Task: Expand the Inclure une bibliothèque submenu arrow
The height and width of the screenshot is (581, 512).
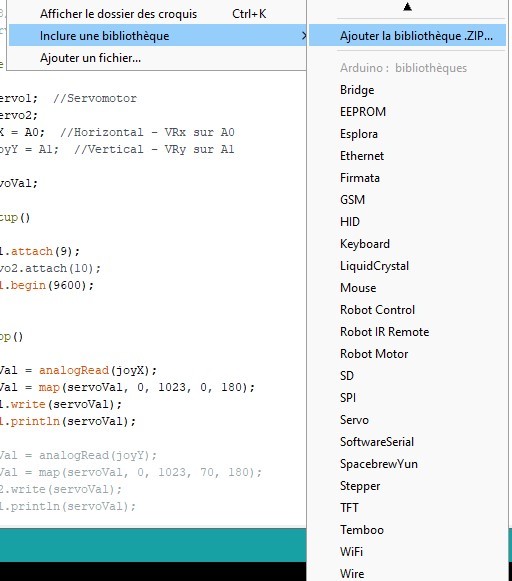Action: click(x=304, y=36)
